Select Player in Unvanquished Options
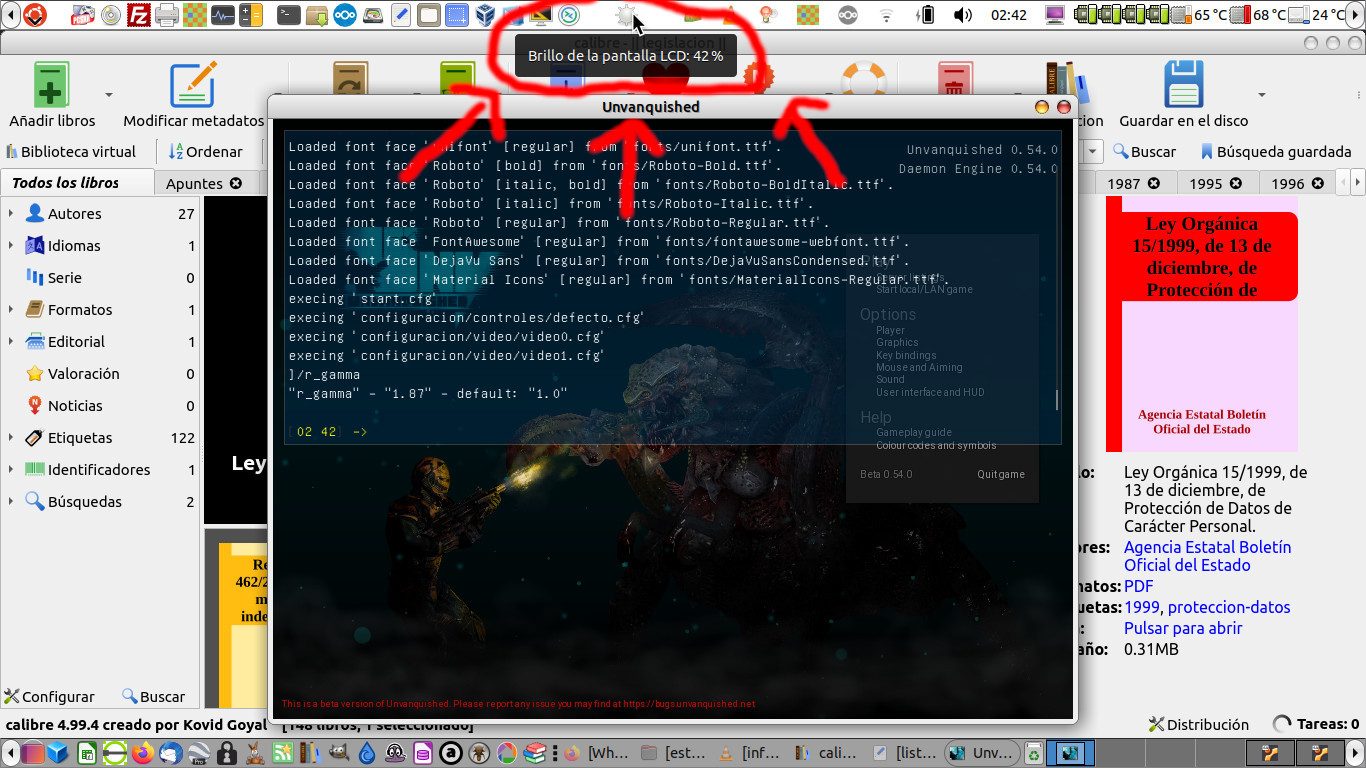Image resolution: width=1366 pixels, height=768 pixels. (x=890, y=330)
